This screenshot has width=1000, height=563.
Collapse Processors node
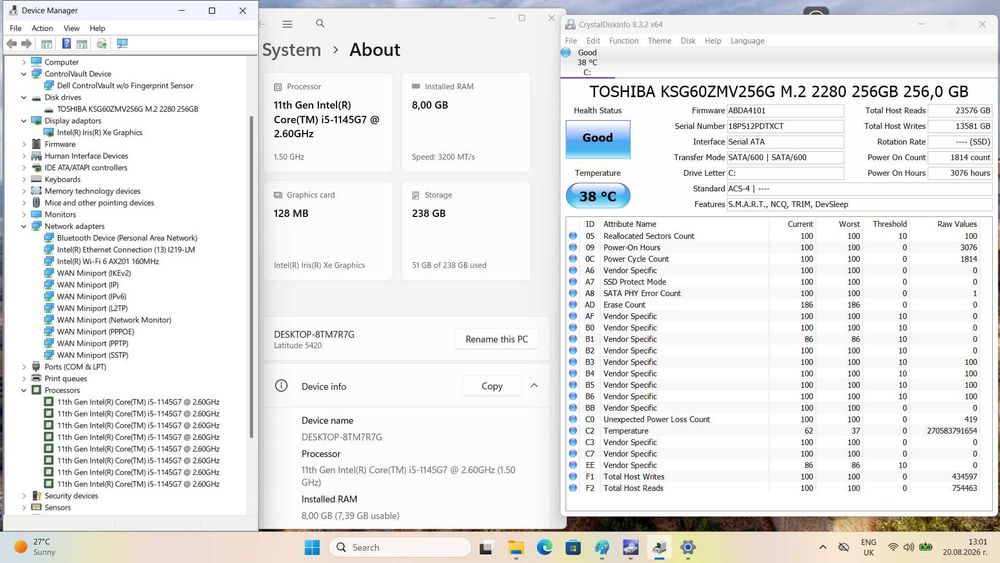(x=24, y=390)
